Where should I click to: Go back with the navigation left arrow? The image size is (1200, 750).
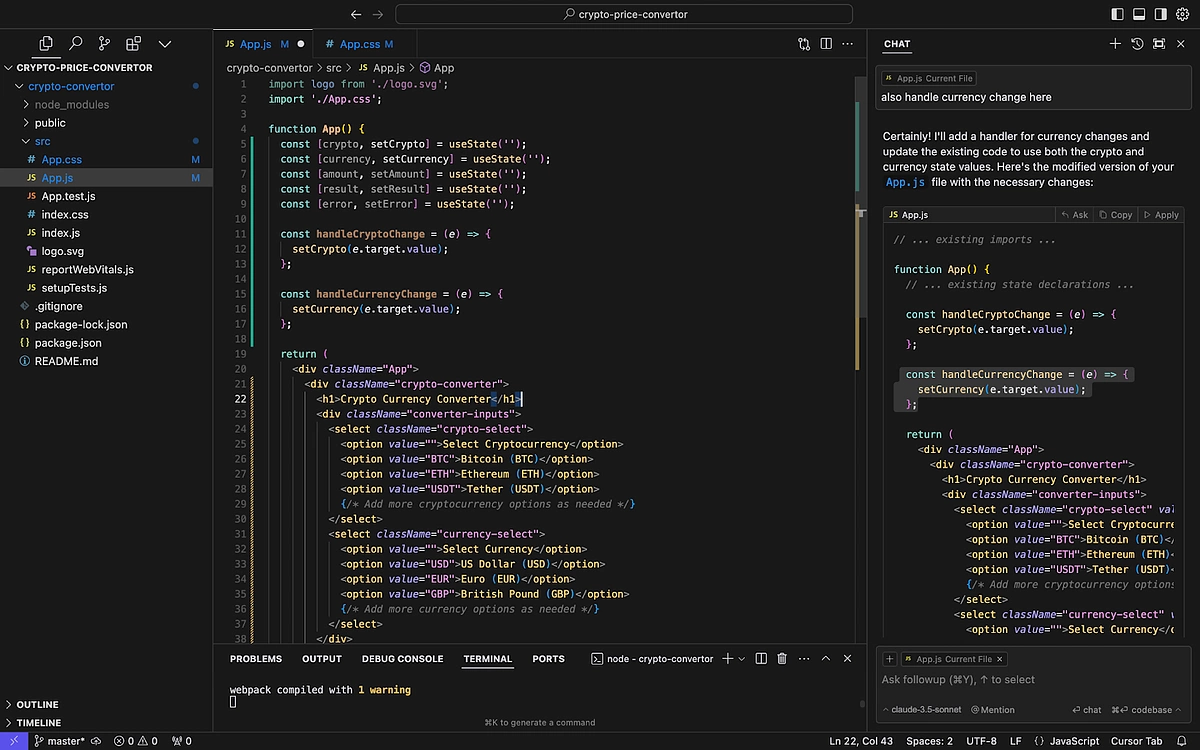point(356,14)
